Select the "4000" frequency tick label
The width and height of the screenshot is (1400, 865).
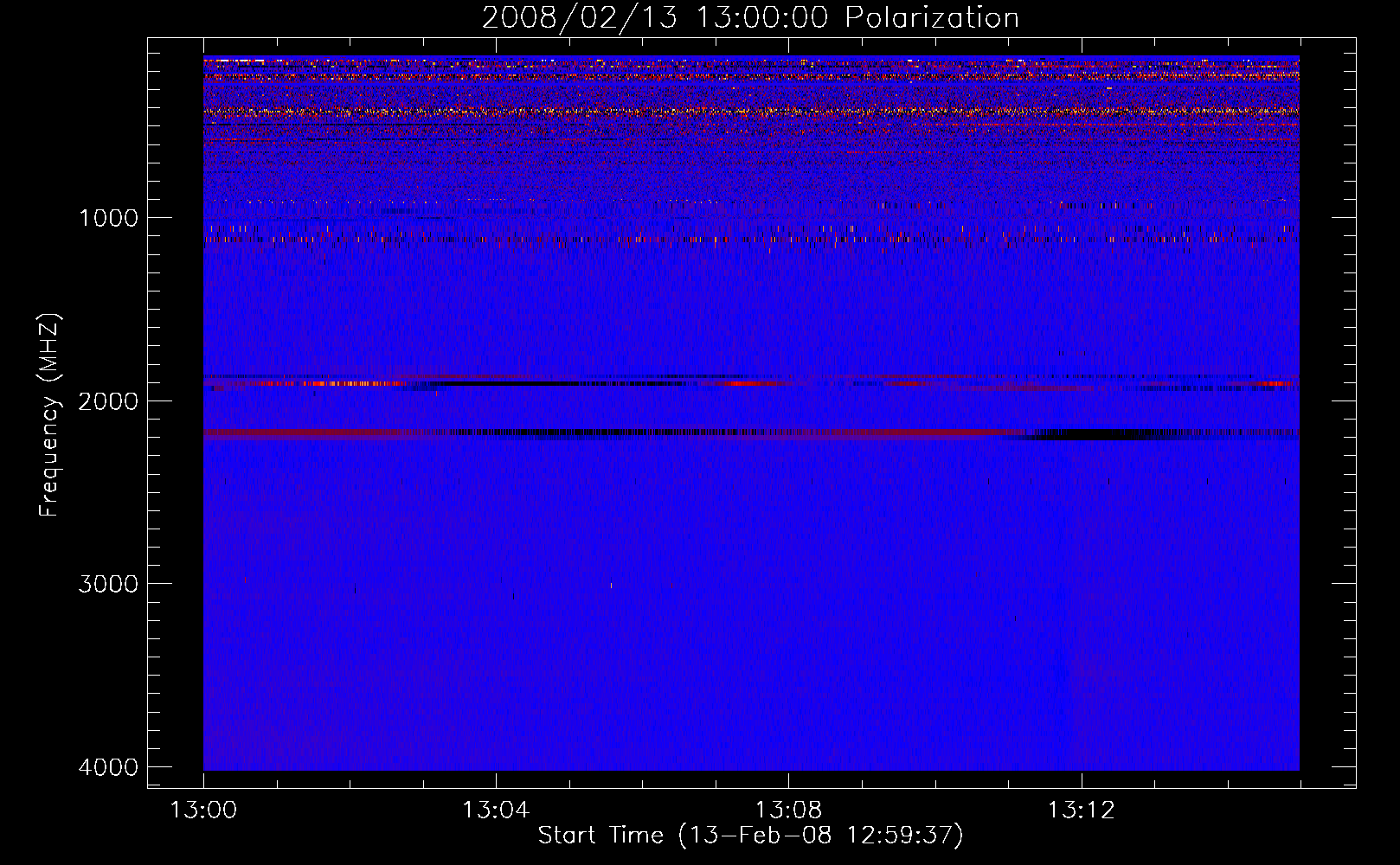pyautogui.click(x=108, y=767)
